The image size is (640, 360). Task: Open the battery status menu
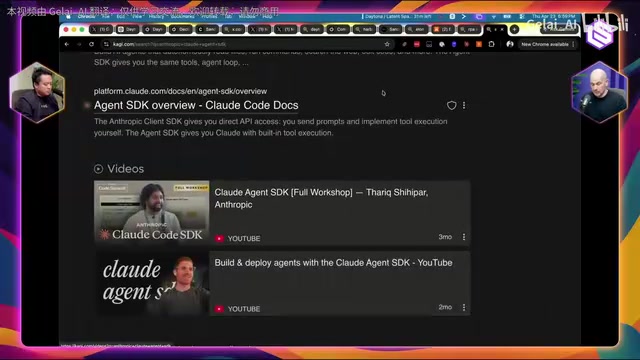507,17
